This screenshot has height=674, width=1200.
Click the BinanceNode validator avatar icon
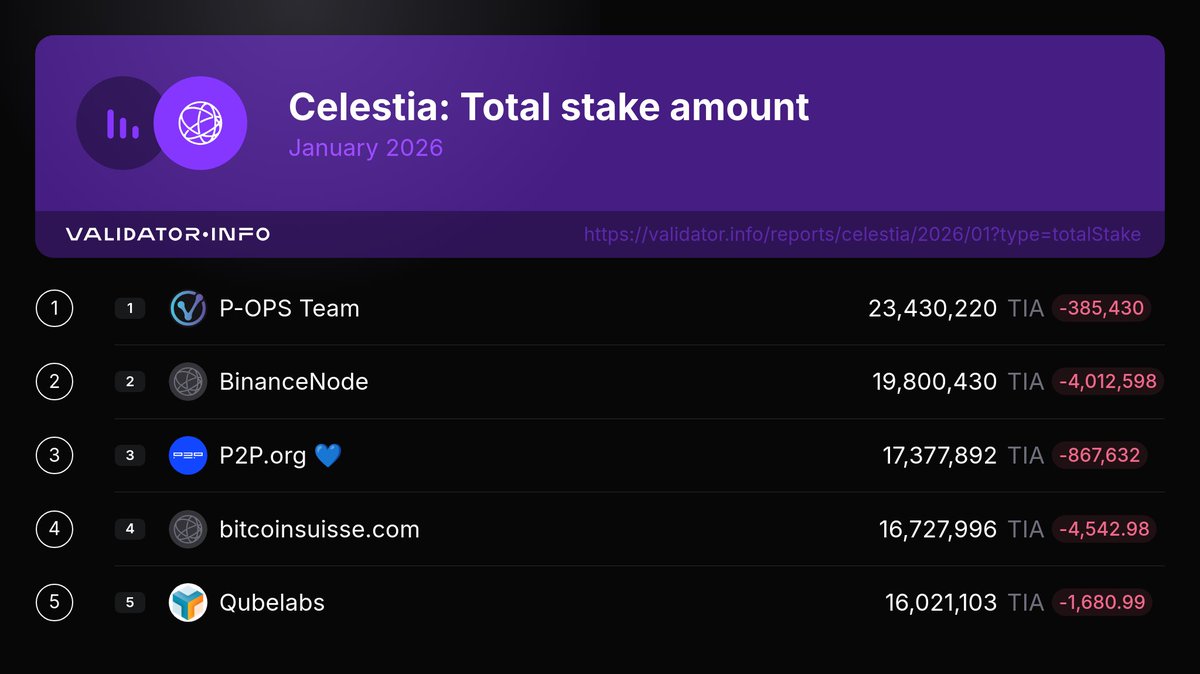pyautogui.click(x=188, y=382)
